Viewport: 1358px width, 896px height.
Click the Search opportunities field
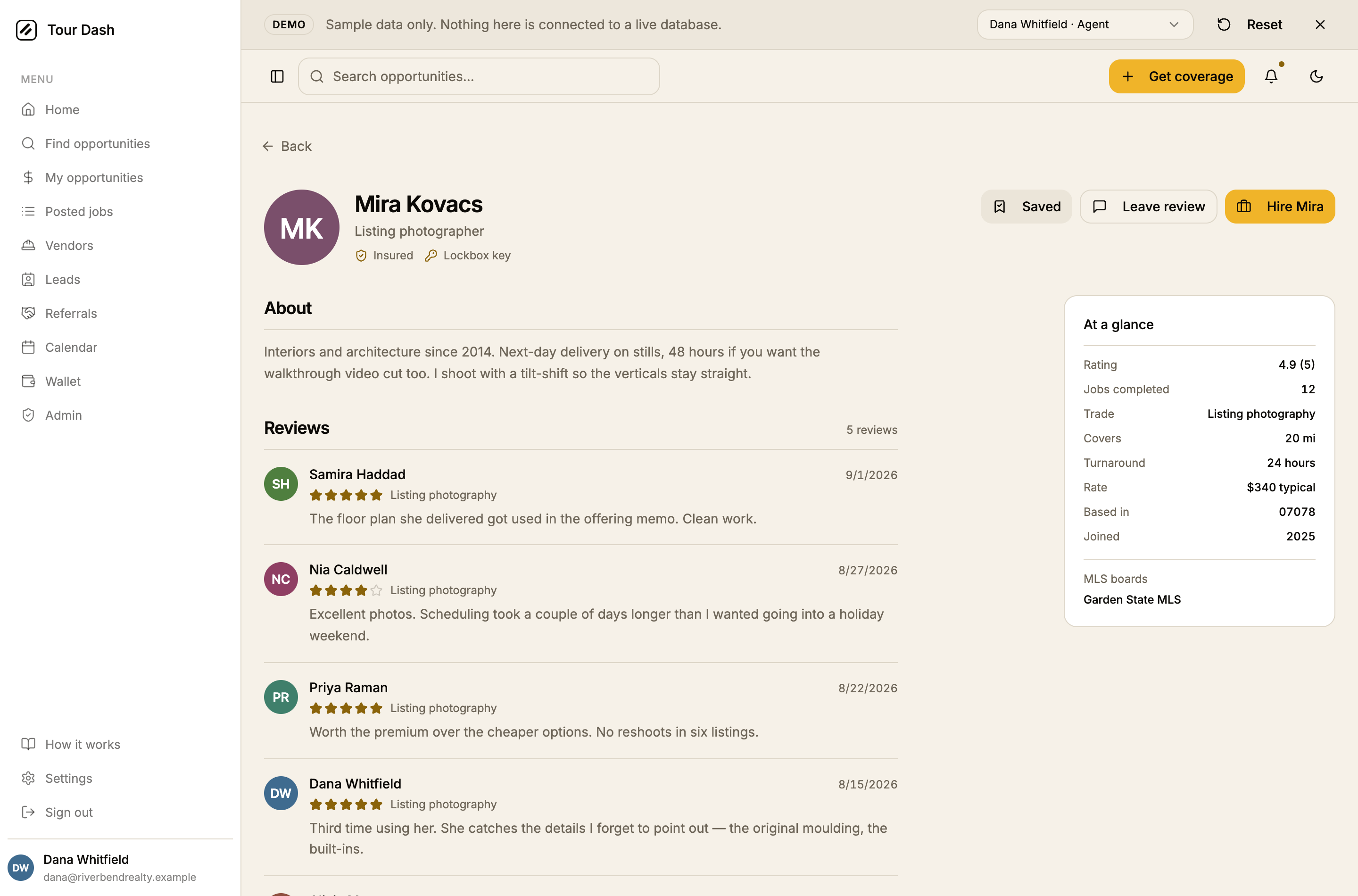click(479, 76)
